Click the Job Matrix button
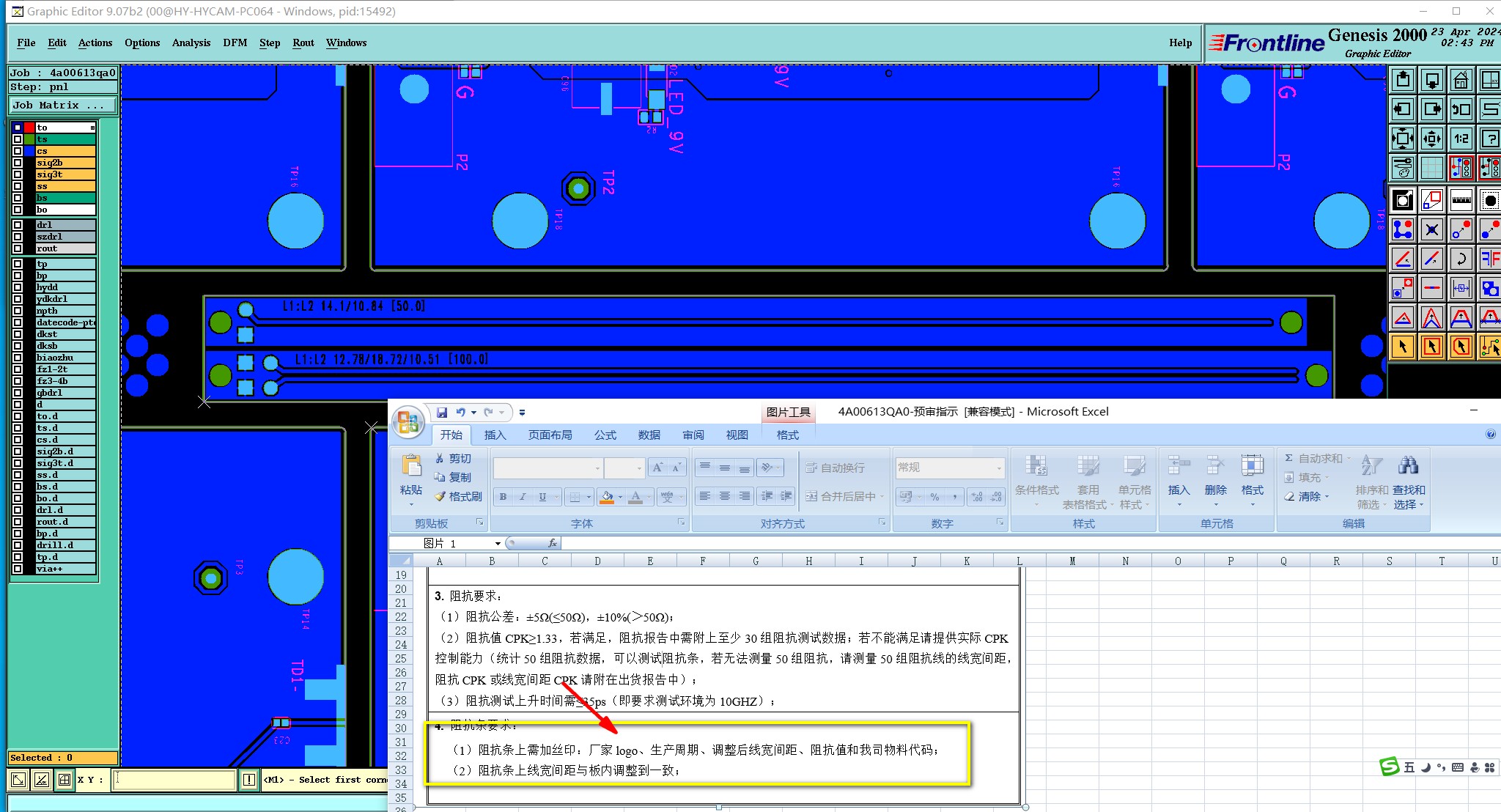Screen dimensions: 1501x812 click(62, 105)
